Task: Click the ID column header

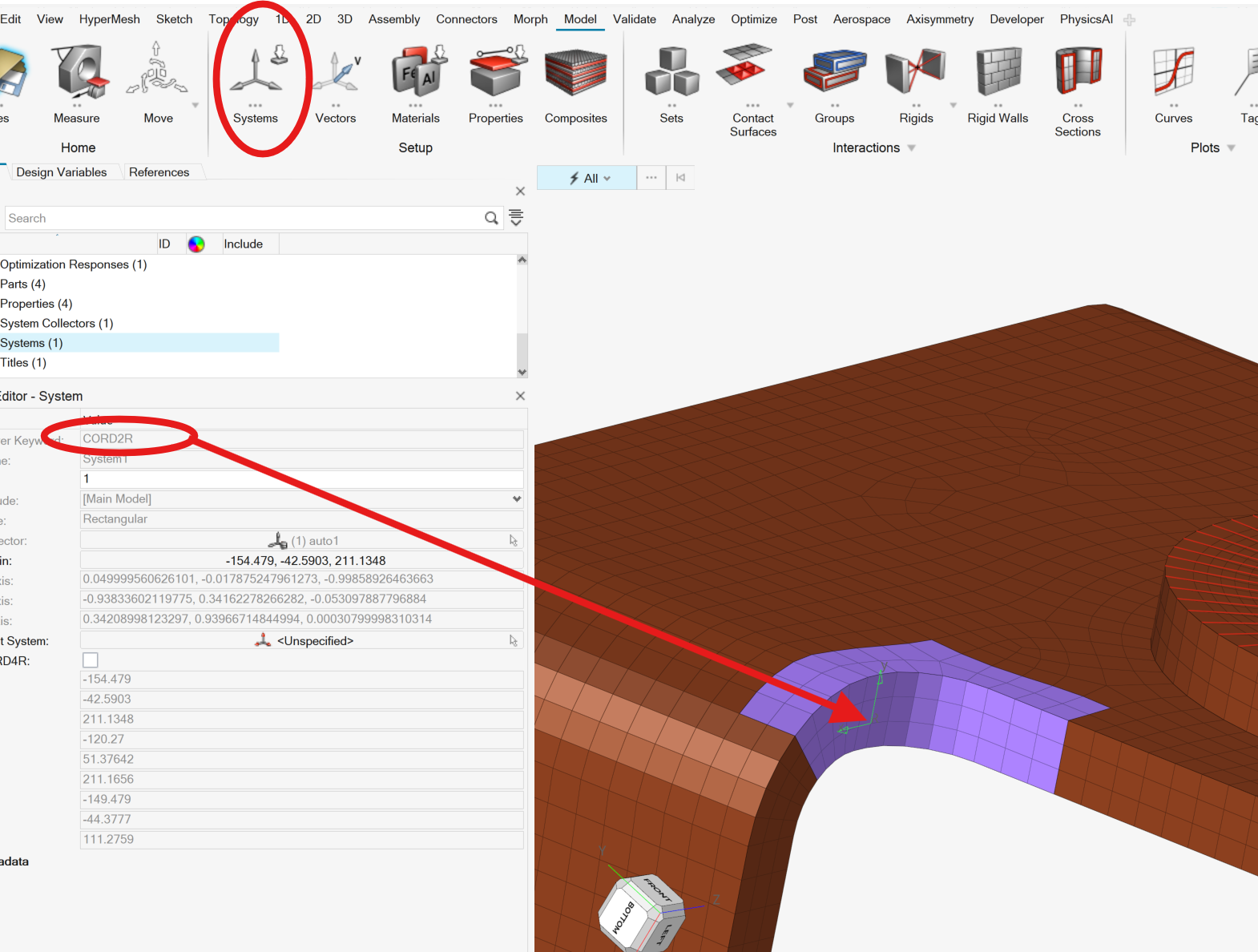Action: (x=164, y=244)
